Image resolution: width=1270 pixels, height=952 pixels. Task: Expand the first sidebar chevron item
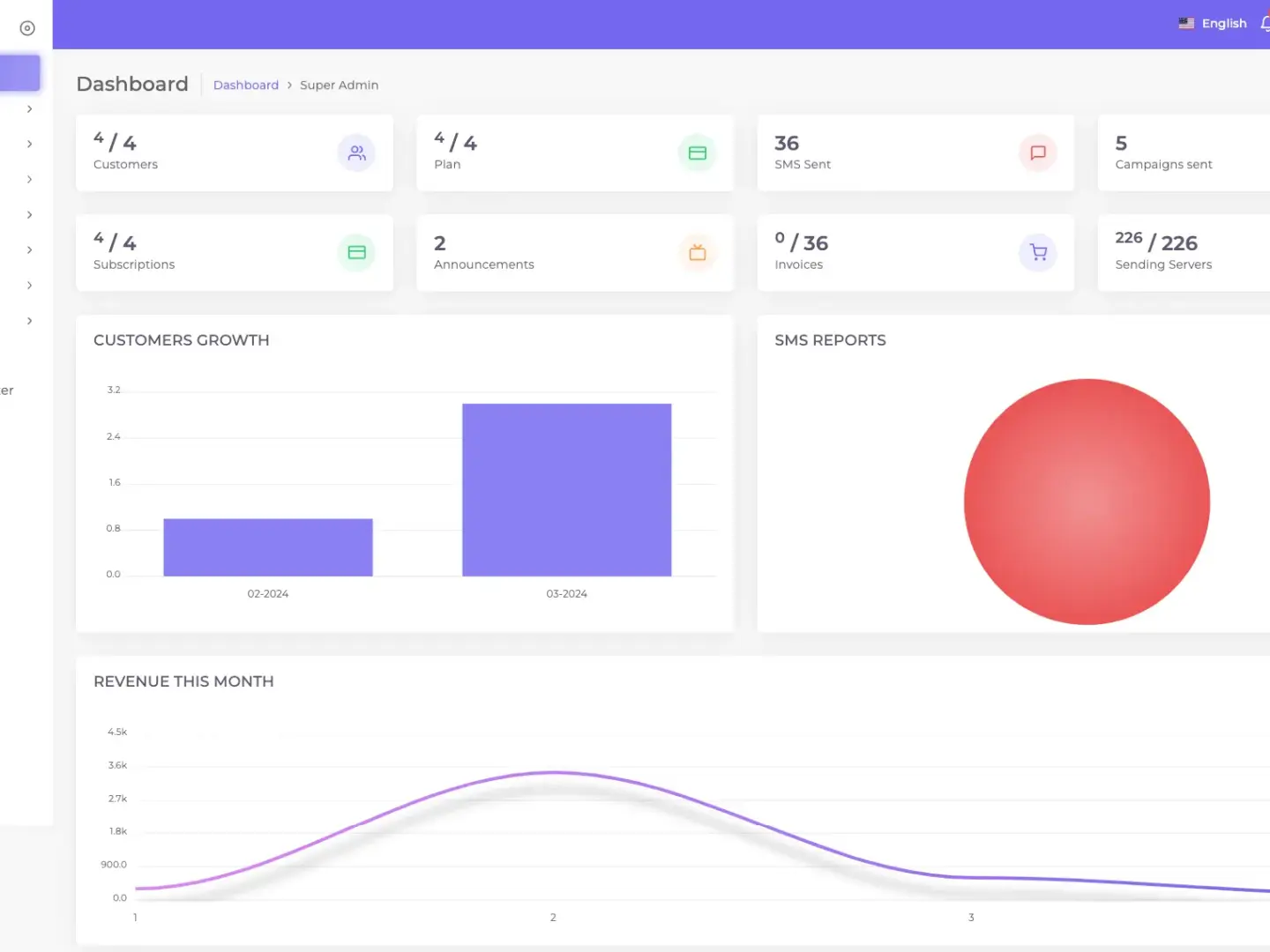(x=29, y=109)
